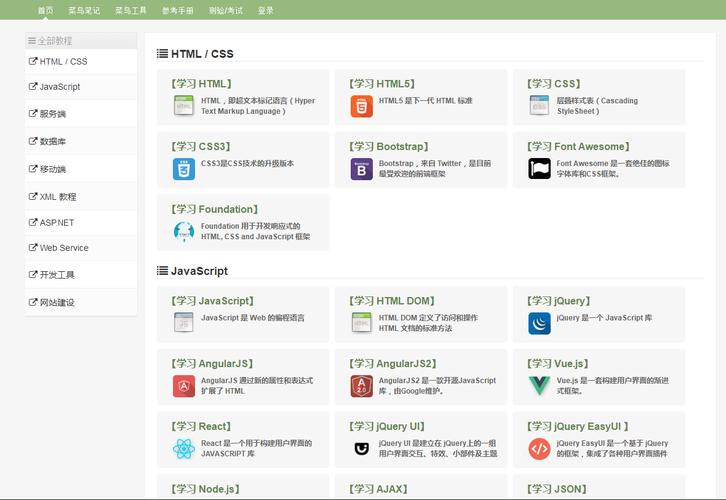The image size is (726, 500).
Task: Click the React atom logo icon
Action: (184, 449)
